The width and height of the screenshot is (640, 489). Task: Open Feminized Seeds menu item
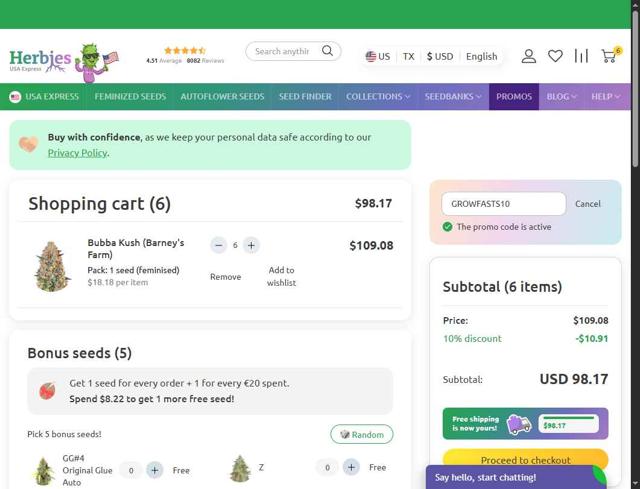pos(130,97)
